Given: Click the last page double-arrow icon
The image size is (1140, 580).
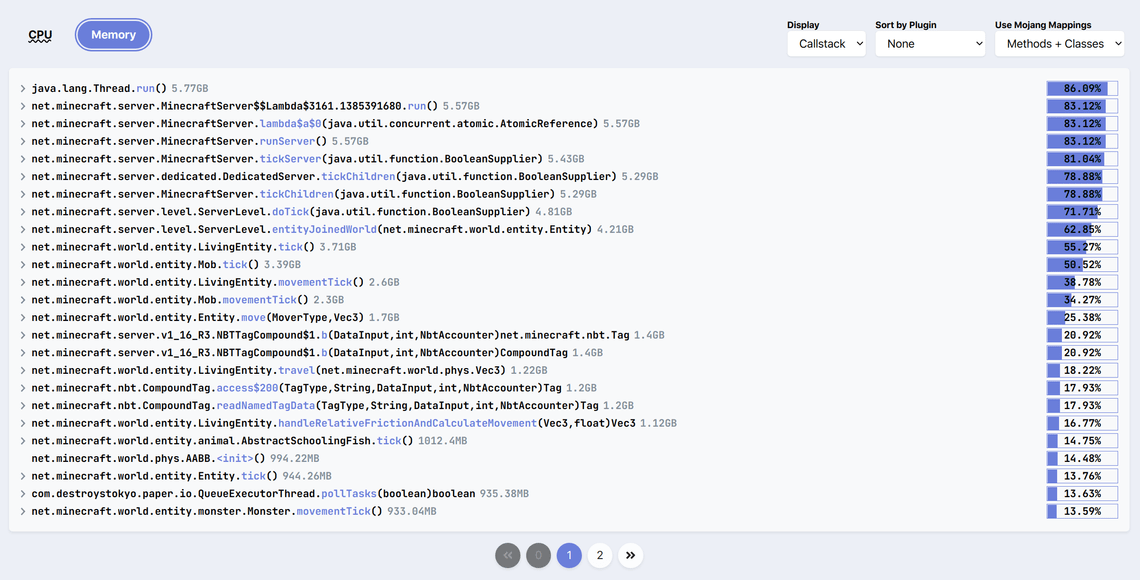Looking at the screenshot, I should click(630, 555).
